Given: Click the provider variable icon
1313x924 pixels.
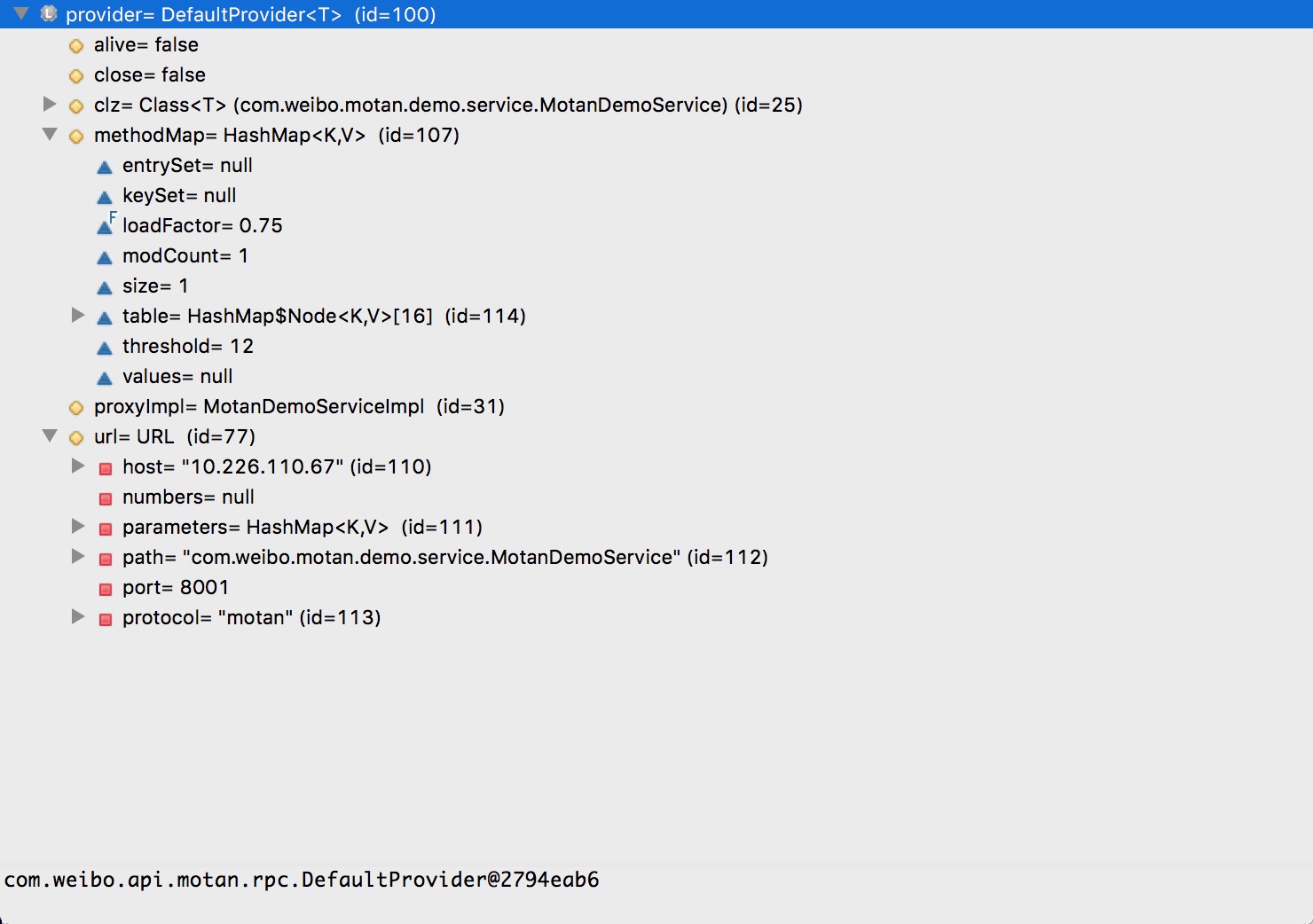Looking at the screenshot, I should (x=49, y=14).
